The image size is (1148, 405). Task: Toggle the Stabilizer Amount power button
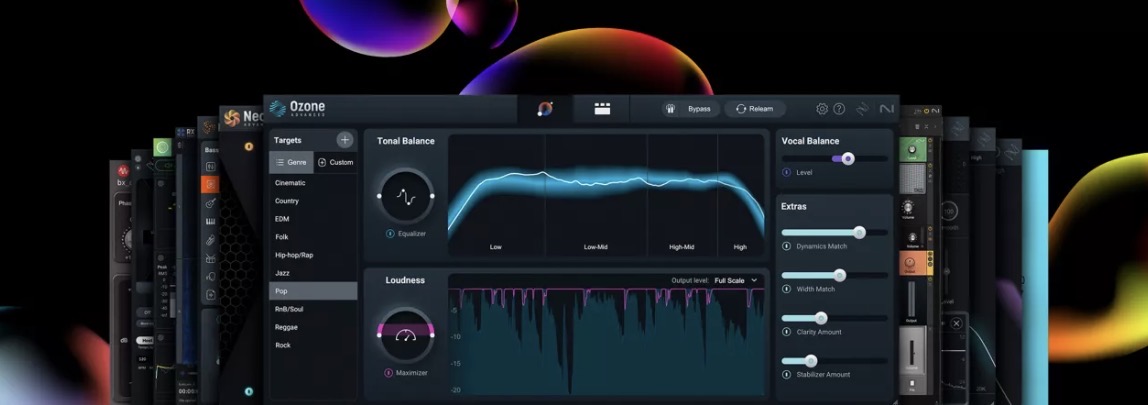point(786,374)
